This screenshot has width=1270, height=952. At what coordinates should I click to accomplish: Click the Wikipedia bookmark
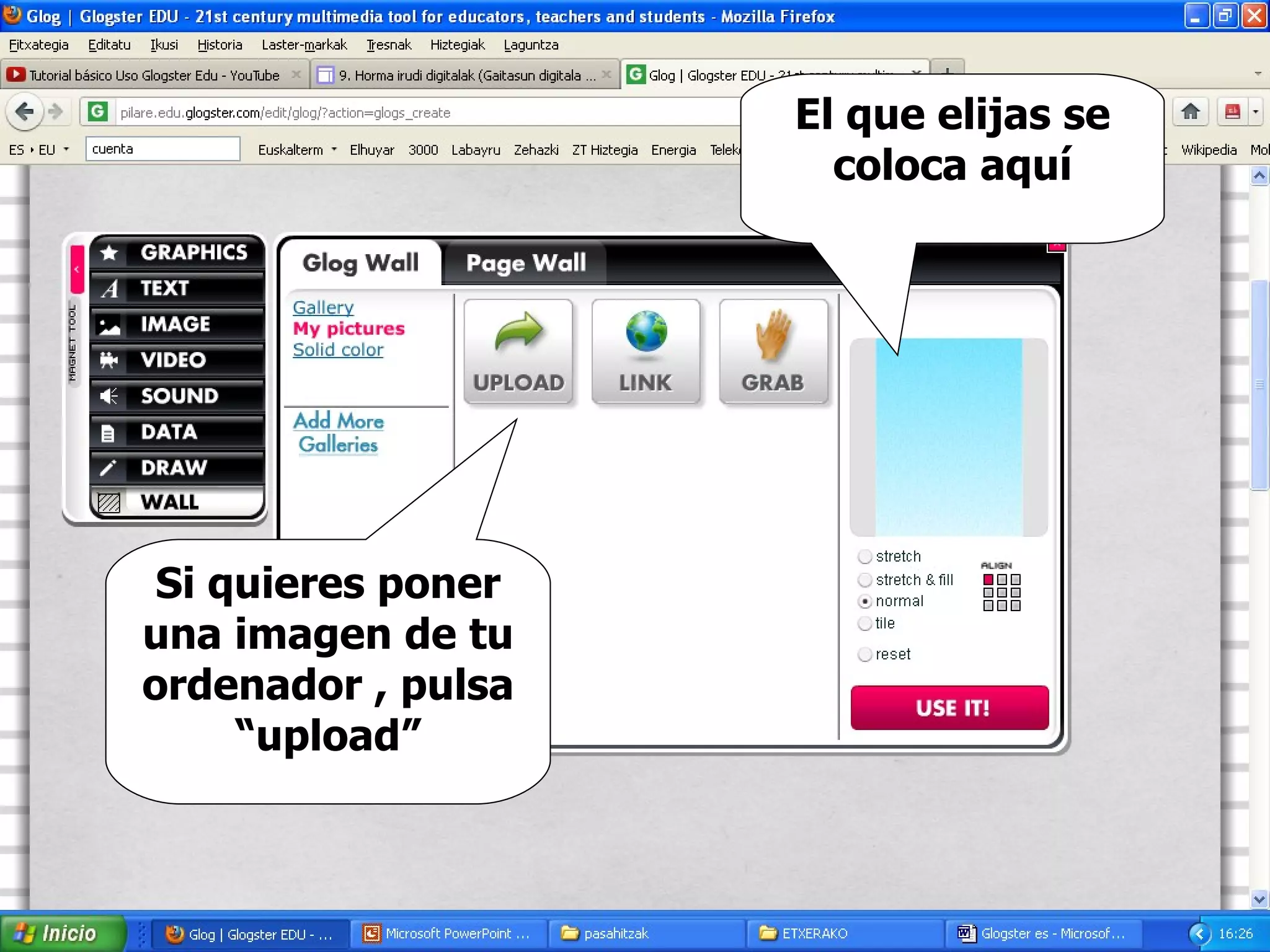click(1209, 150)
